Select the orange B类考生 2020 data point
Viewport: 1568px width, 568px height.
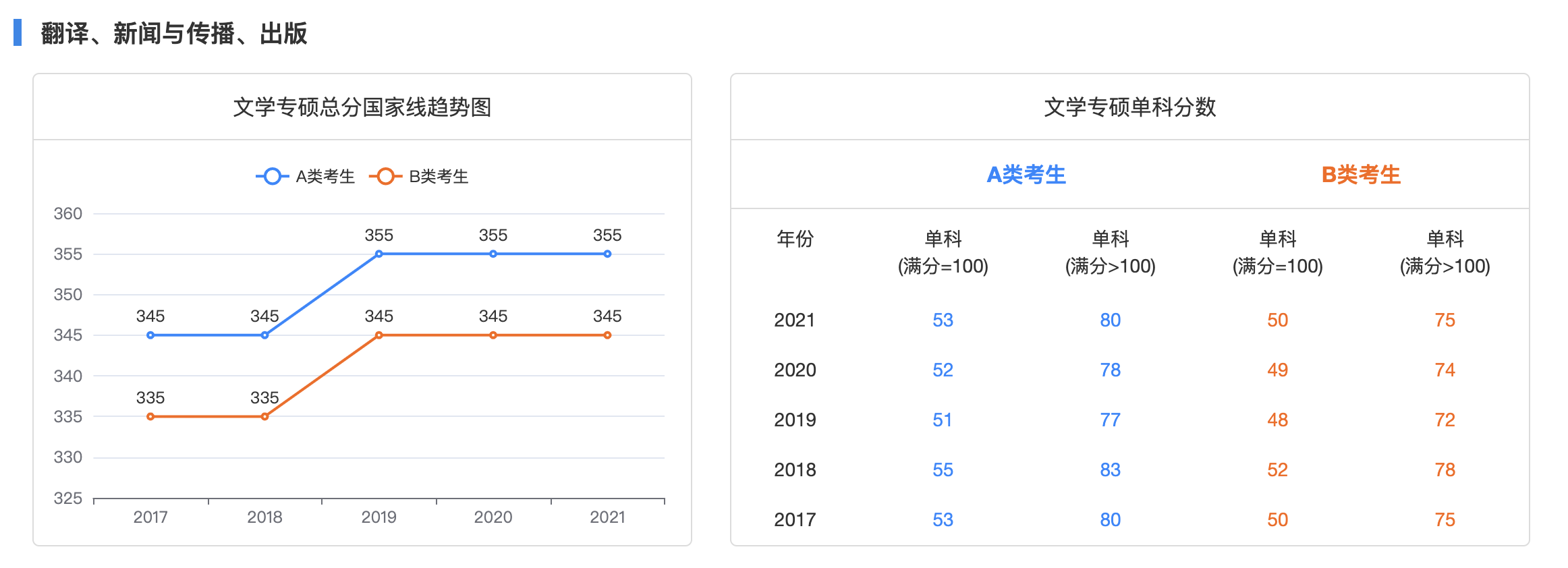493,335
